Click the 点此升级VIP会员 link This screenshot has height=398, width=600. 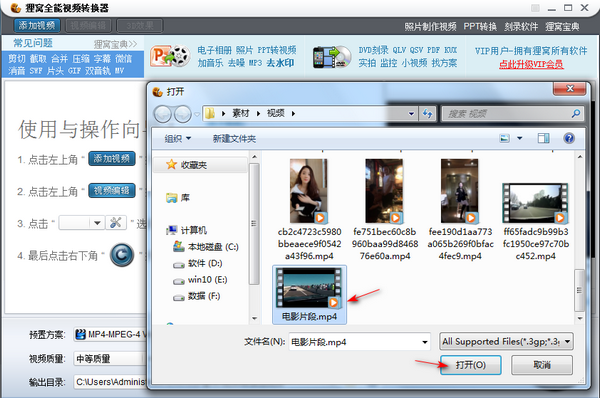click(531, 64)
